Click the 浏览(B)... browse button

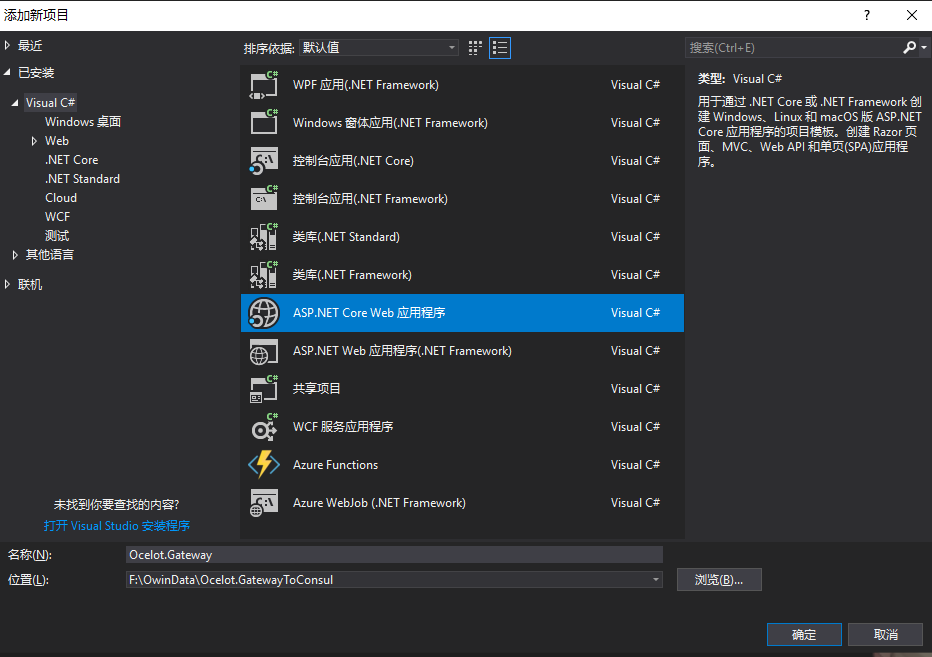pos(719,580)
